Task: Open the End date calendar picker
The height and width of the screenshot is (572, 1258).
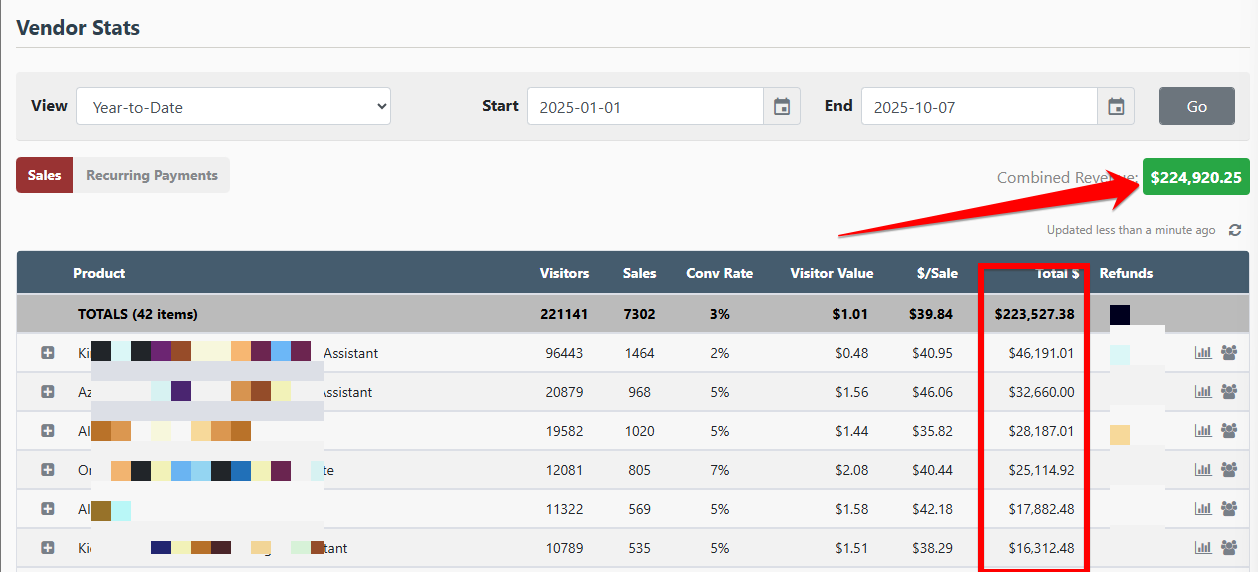Action: coord(1116,106)
